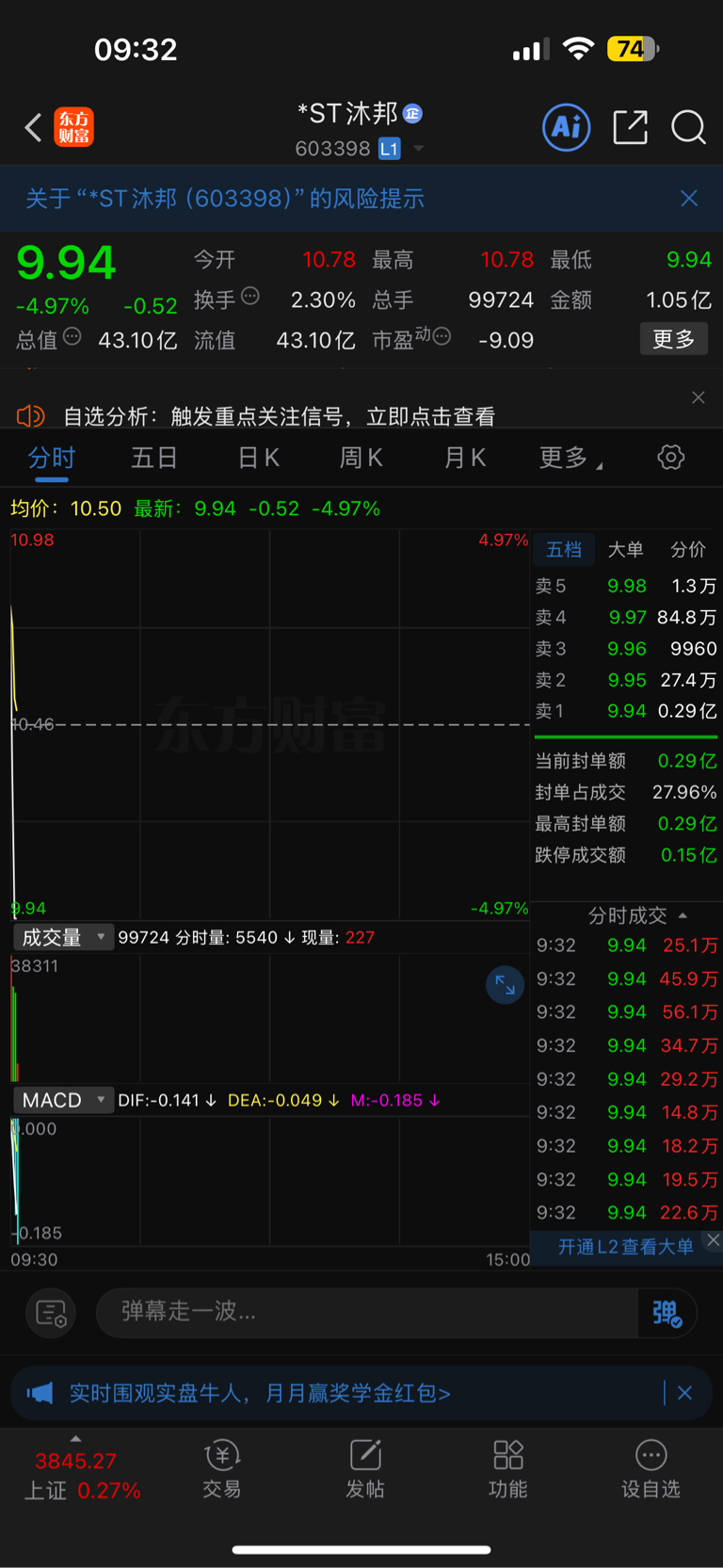Focus the 弹幕走一波 input field
Image resolution: width=723 pixels, height=1568 pixels.
click(x=367, y=1312)
